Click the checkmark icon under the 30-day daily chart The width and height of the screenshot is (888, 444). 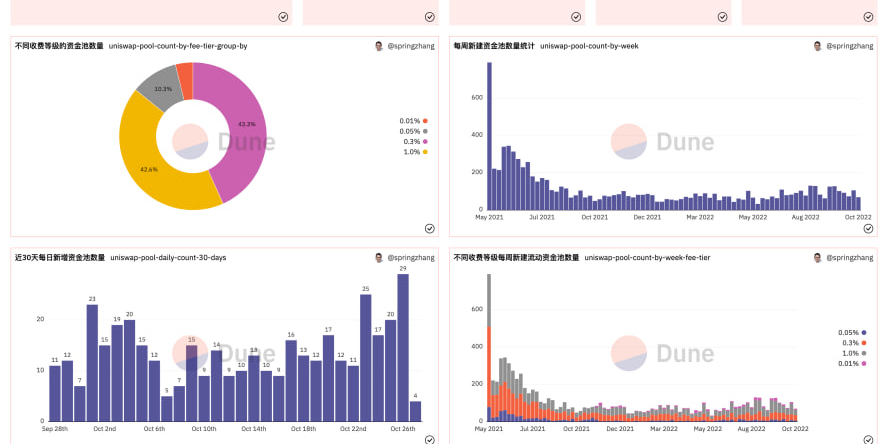tap(429, 439)
